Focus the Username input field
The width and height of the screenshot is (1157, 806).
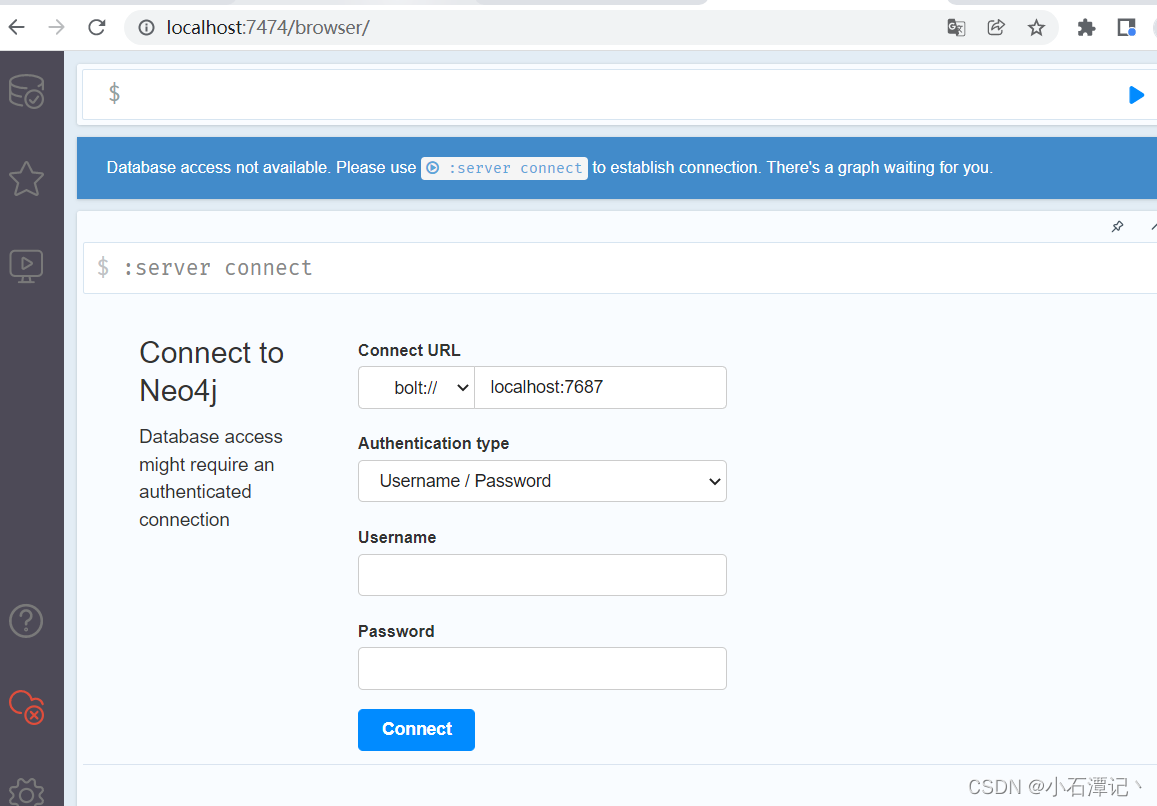(542, 575)
